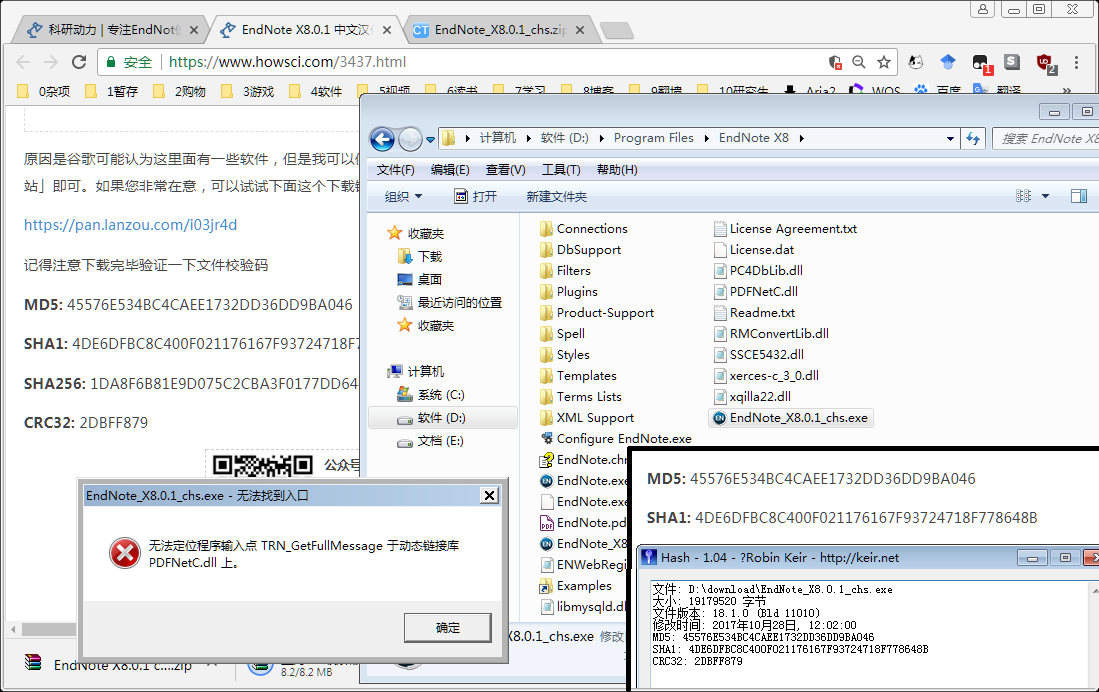Click the Explorer back arrow

tap(382, 140)
